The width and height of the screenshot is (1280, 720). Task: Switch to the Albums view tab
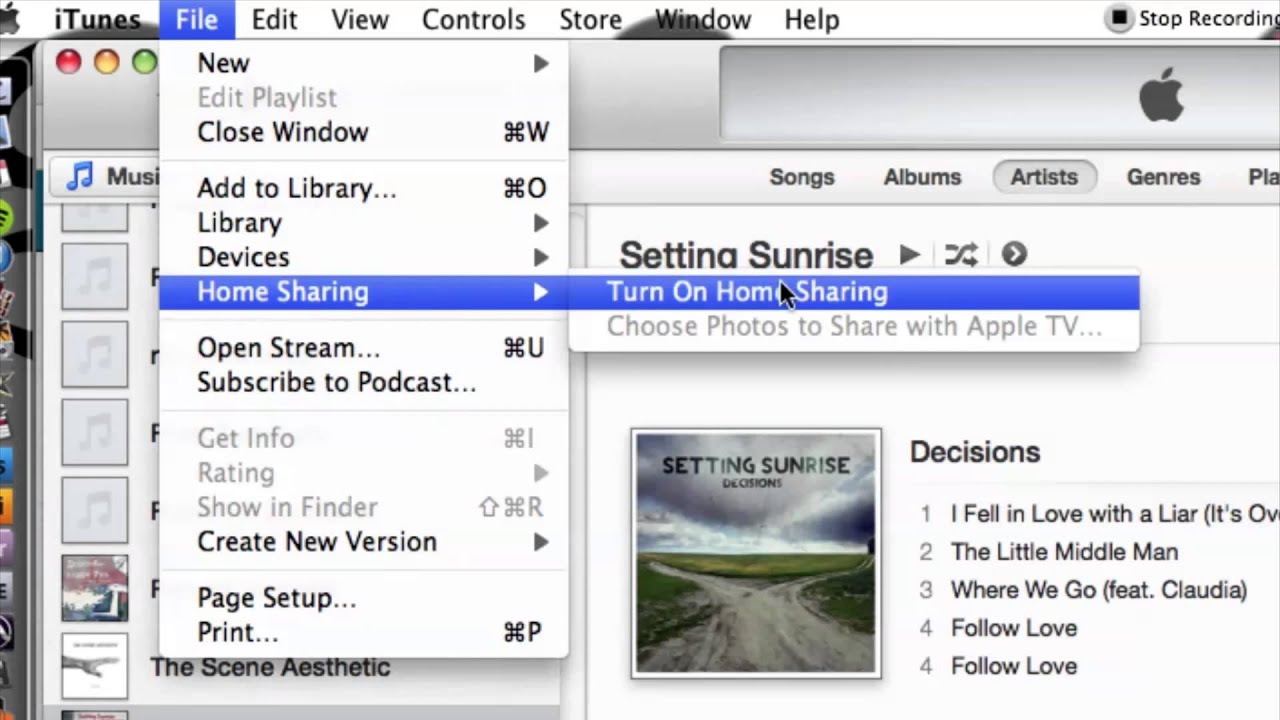(x=922, y=177)
